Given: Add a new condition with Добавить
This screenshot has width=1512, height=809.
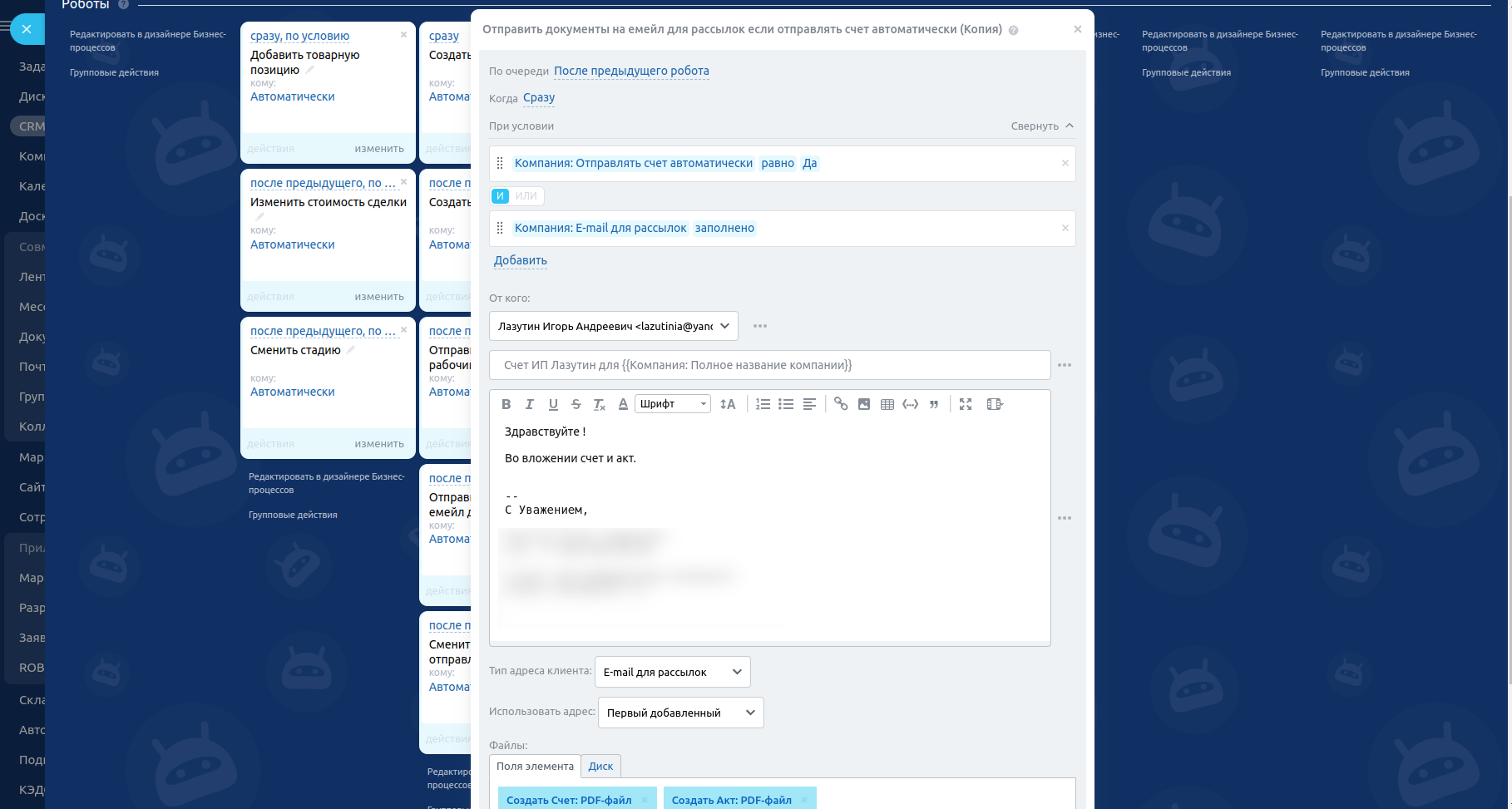Looking at the screenshot, I should (521, 260).
